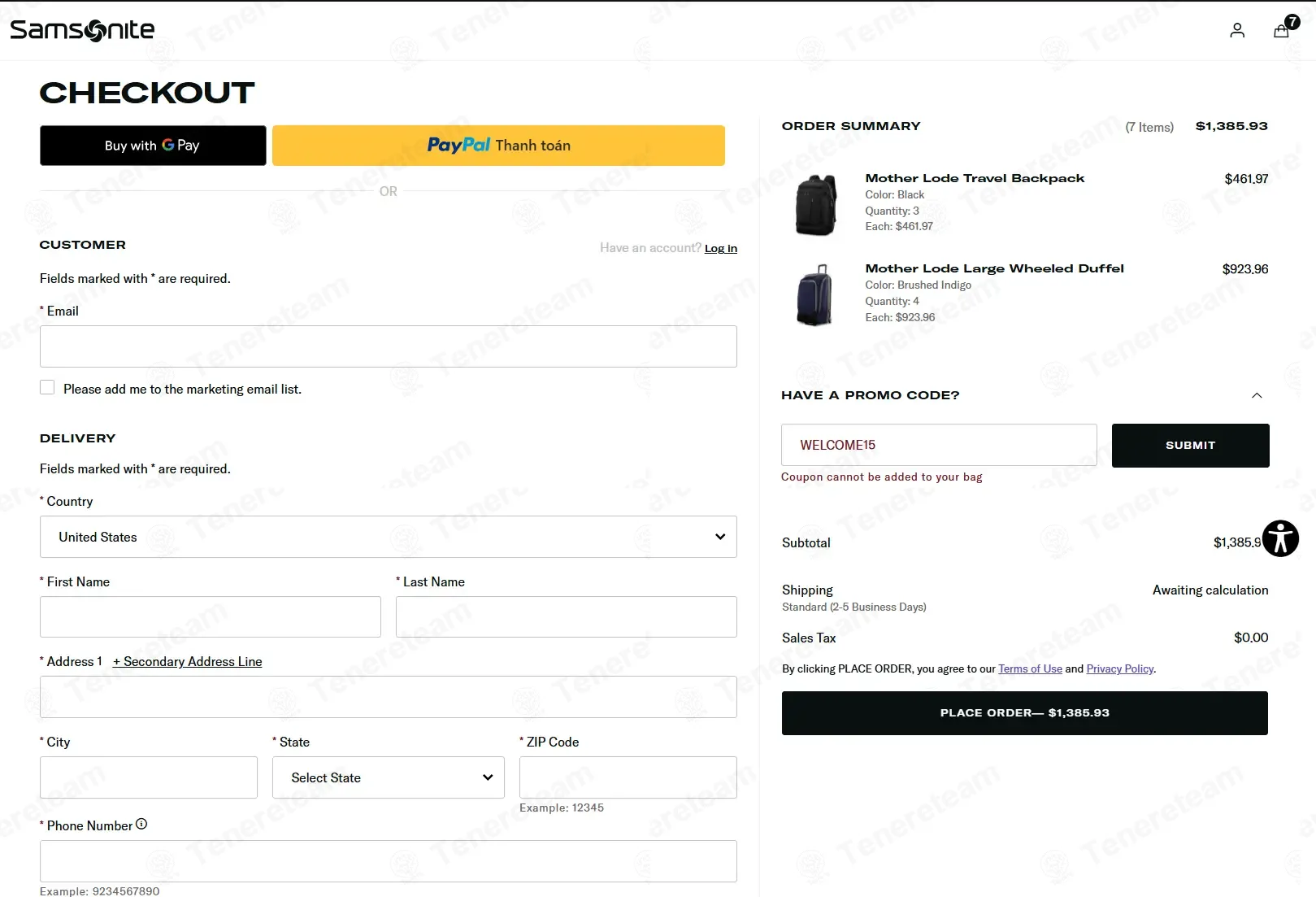Click Place Order $1,385.93 button
The height and width of the screenshot is (897, 1316).
[1024, 713]
